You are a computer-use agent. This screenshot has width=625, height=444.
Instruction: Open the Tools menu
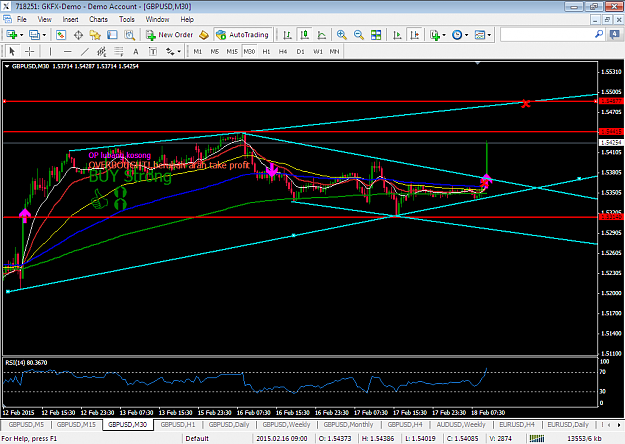[127, 19]
